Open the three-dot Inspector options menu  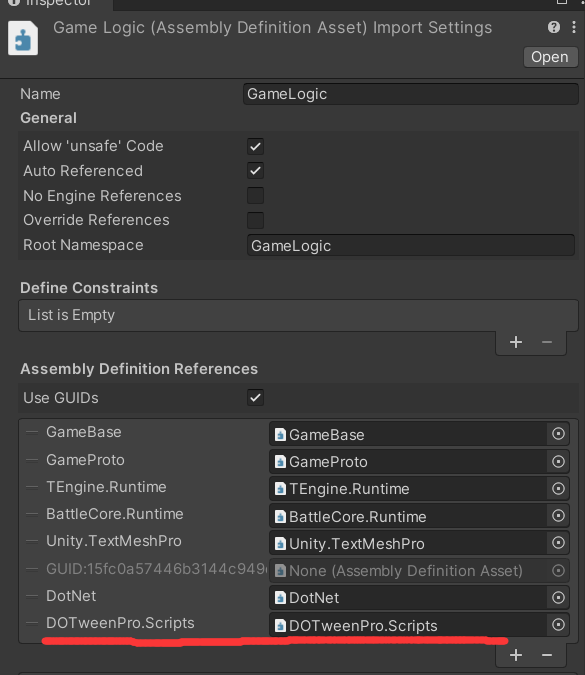pyautogui.click(x=574, y=28)
